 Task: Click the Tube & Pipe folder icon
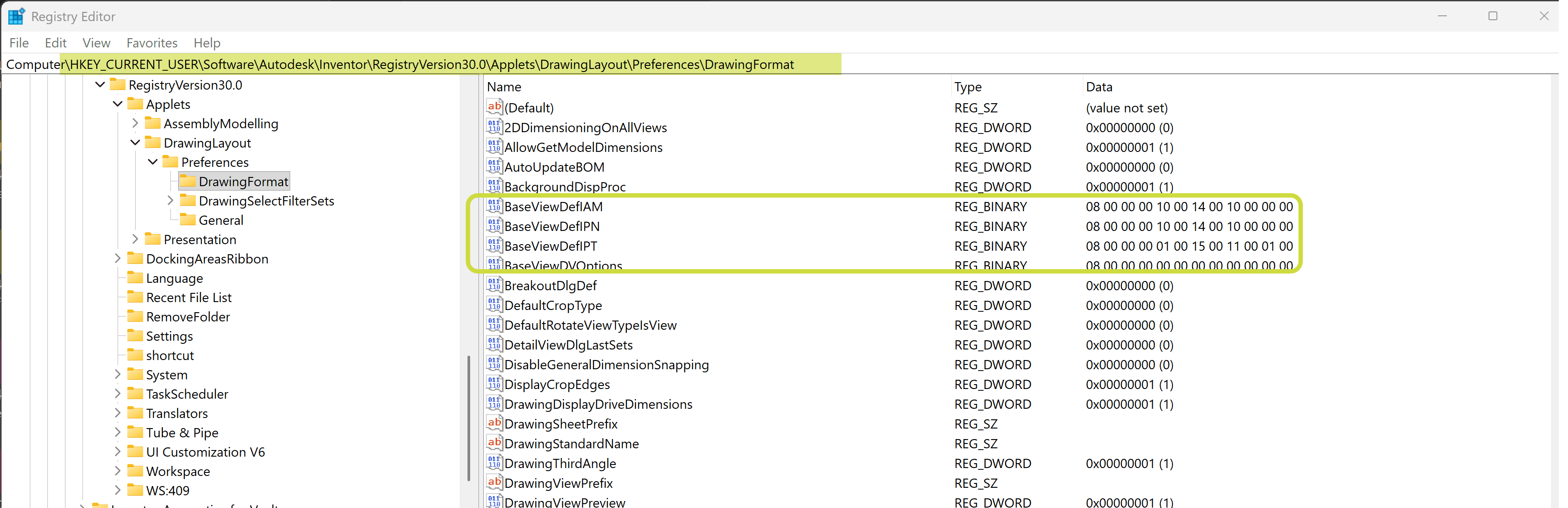tap(135, 432)
